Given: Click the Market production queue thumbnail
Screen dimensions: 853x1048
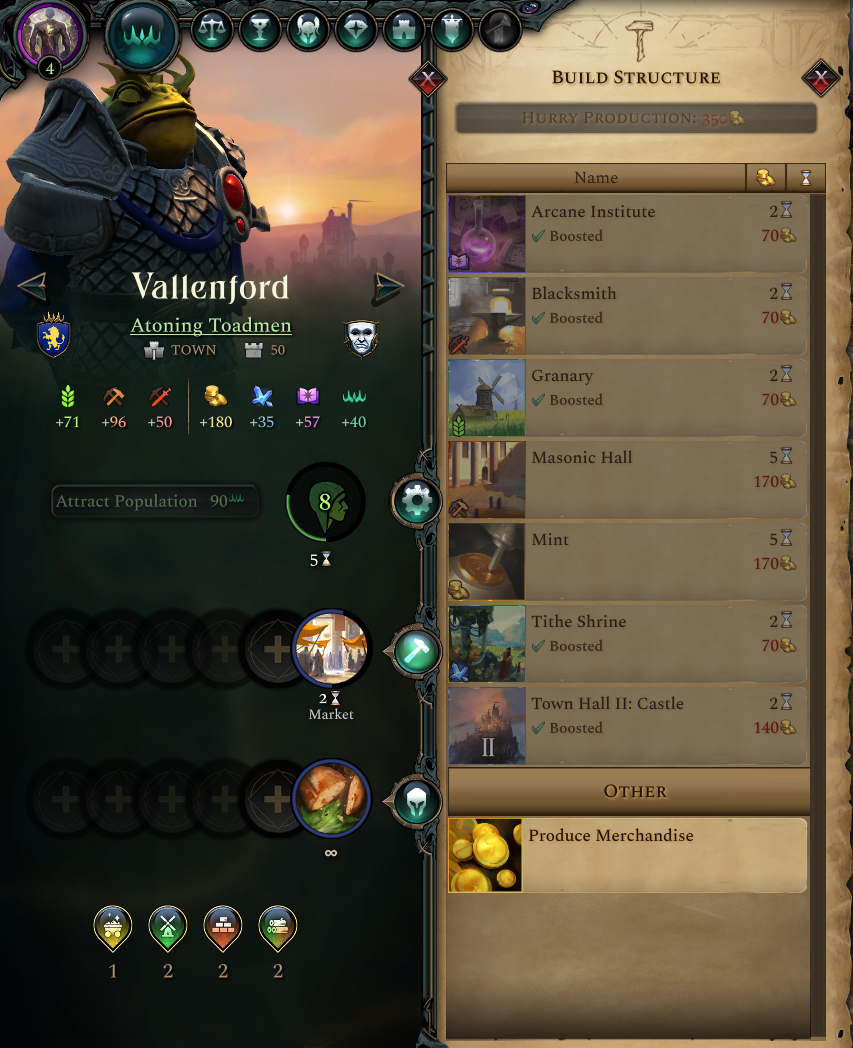Looking at the screenshot, I should pos(332,648).
